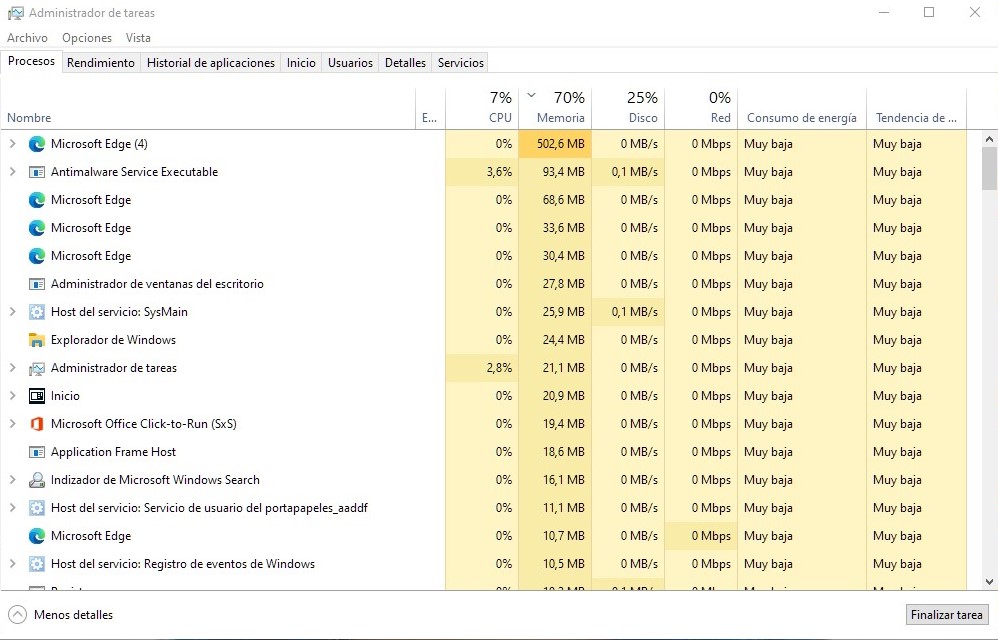The height and width of the screenshot is (640, 998).
Task: Click the Inicio process icon
Action: [37, 396]
